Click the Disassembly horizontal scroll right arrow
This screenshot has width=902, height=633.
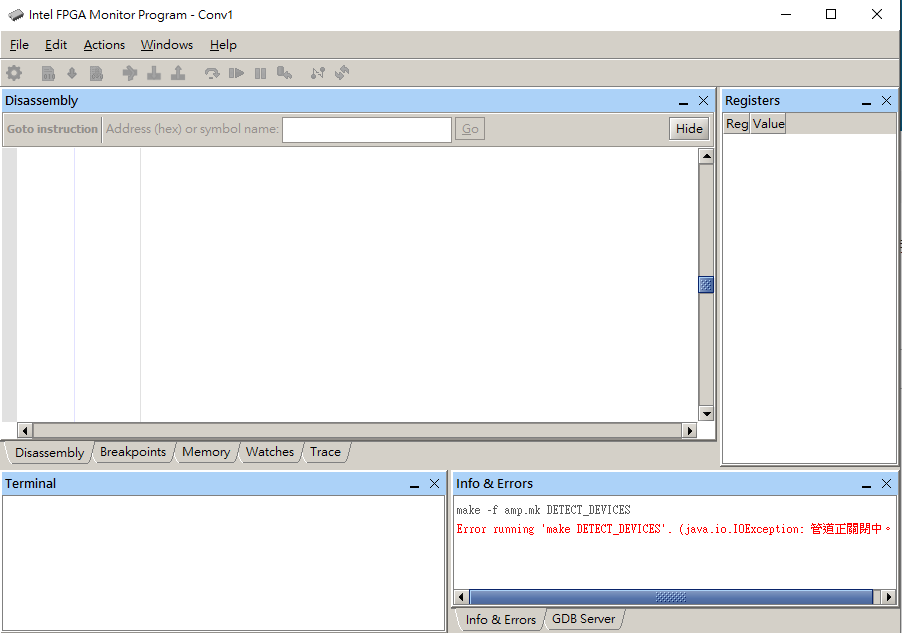(689, 430)
